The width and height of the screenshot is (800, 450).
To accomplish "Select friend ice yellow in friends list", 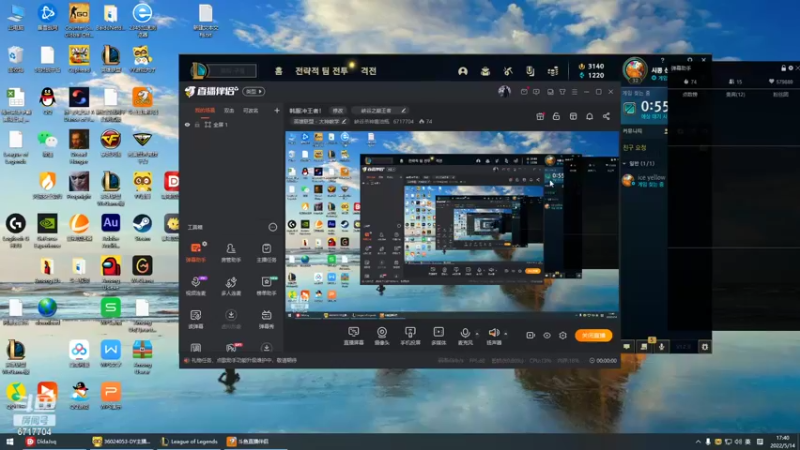I will (644, 181).
